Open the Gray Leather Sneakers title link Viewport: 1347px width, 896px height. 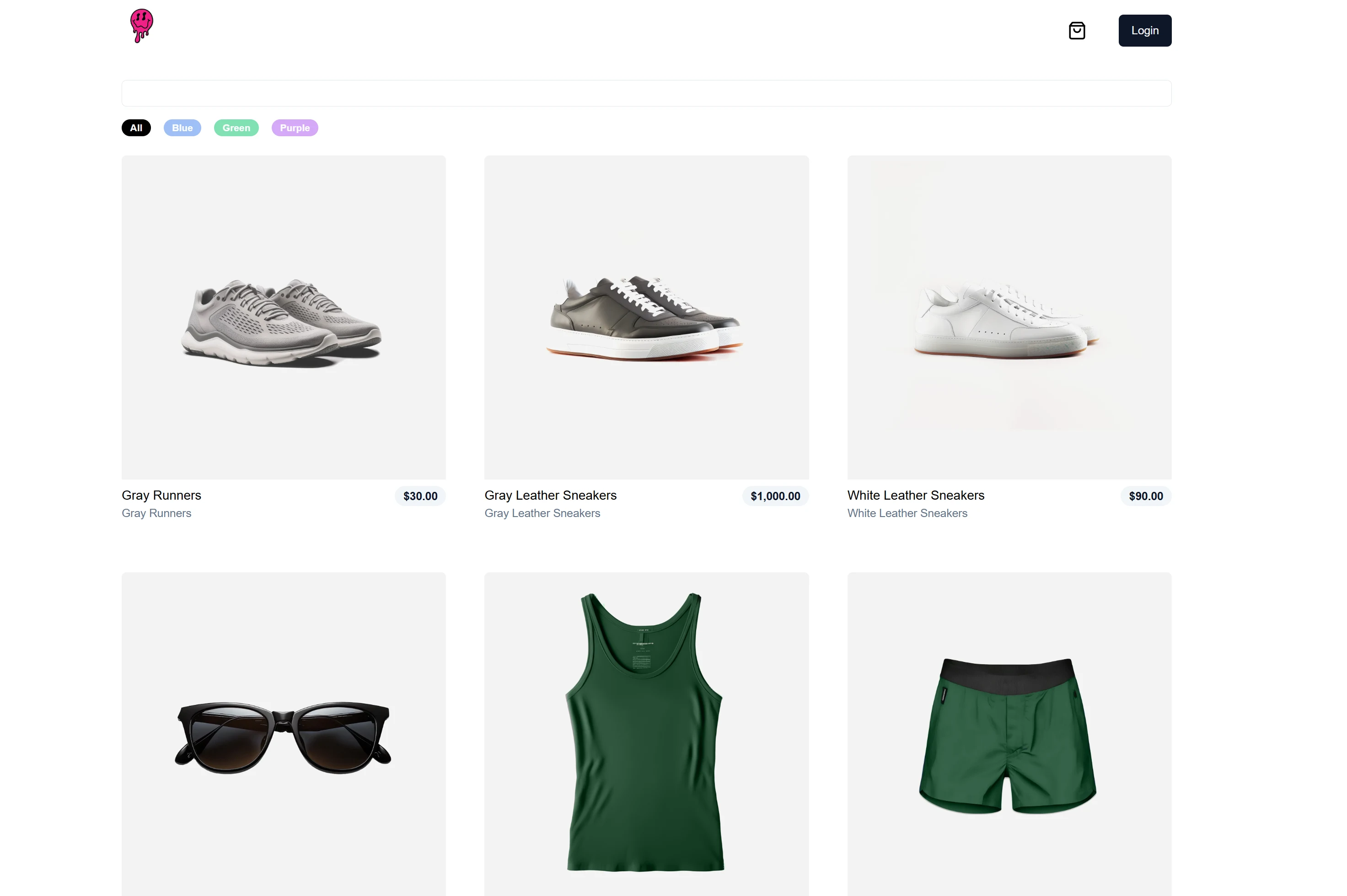(x=550, y=496)
